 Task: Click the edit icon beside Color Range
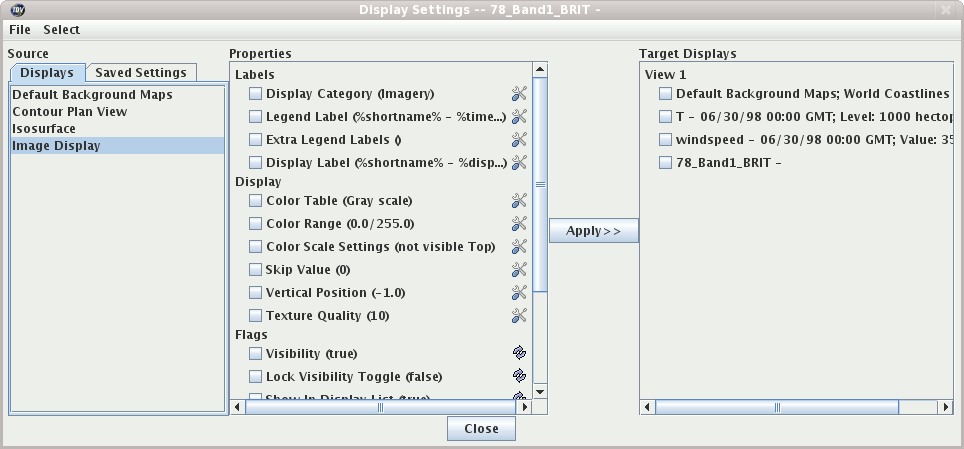tap(519, 224)
